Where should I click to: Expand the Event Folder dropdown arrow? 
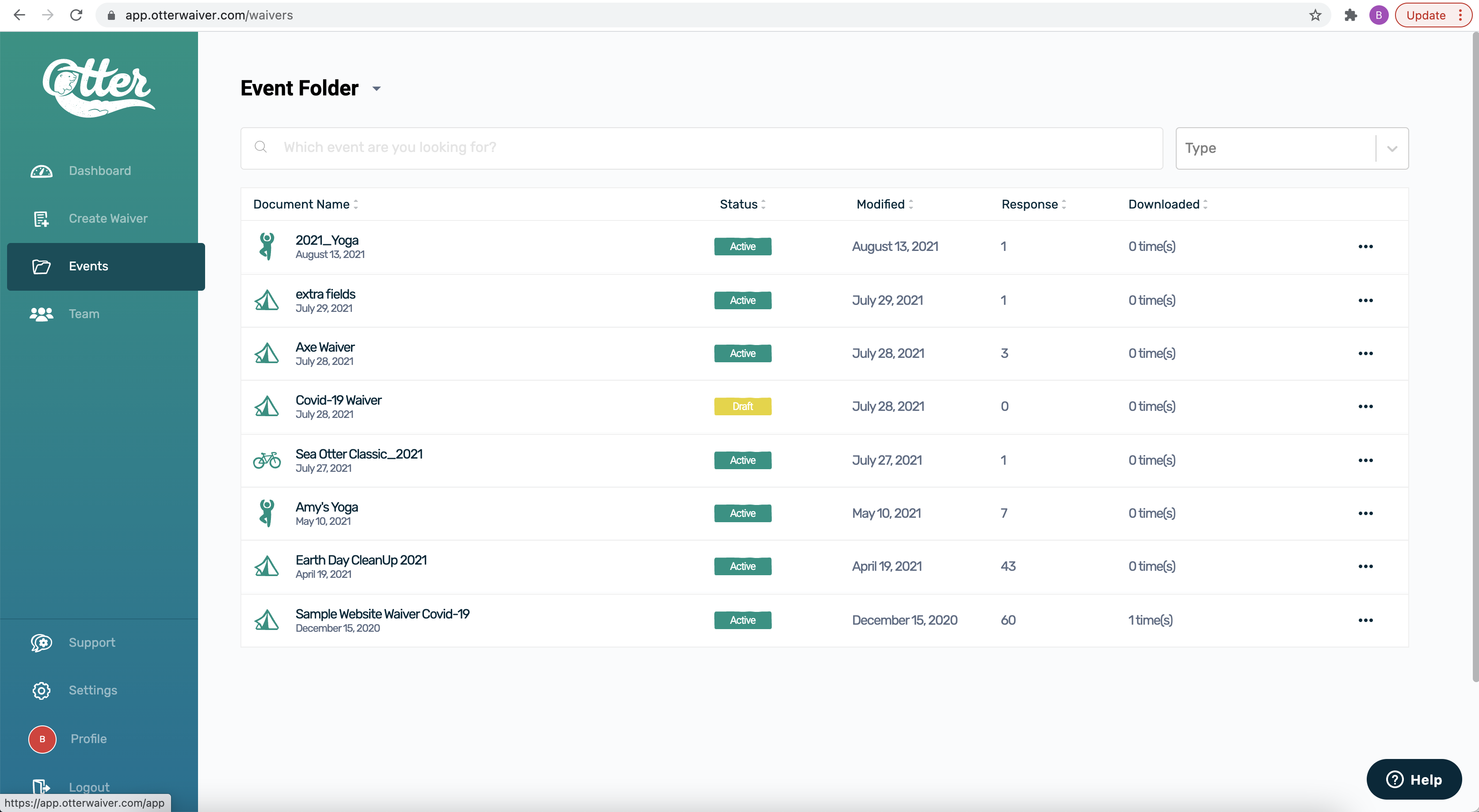376,89
